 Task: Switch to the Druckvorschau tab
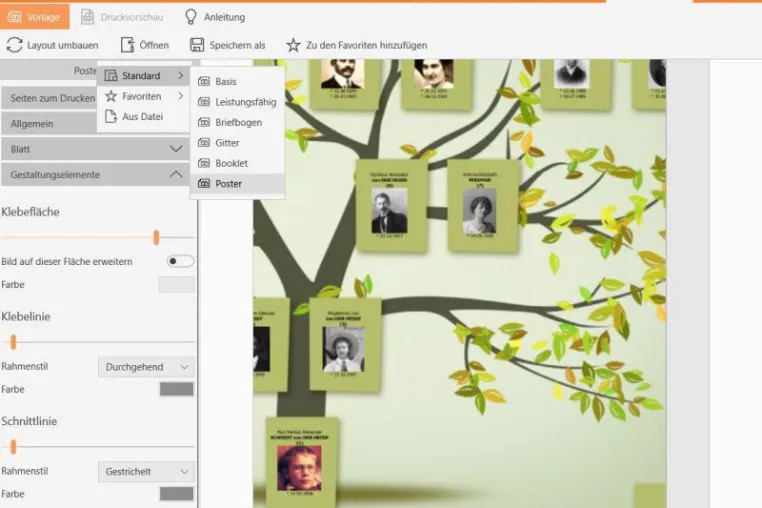point(122,17)
